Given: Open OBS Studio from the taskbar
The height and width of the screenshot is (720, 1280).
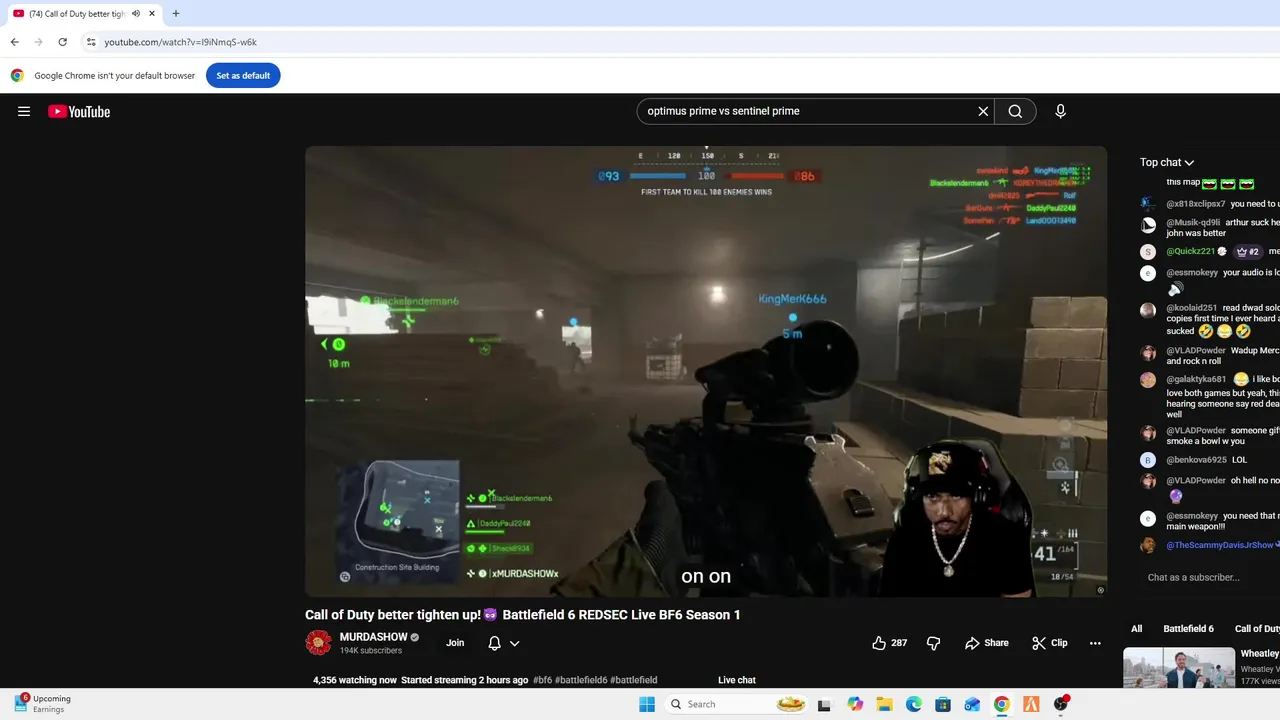Looking at the screenshot, I should [1060, 704].
